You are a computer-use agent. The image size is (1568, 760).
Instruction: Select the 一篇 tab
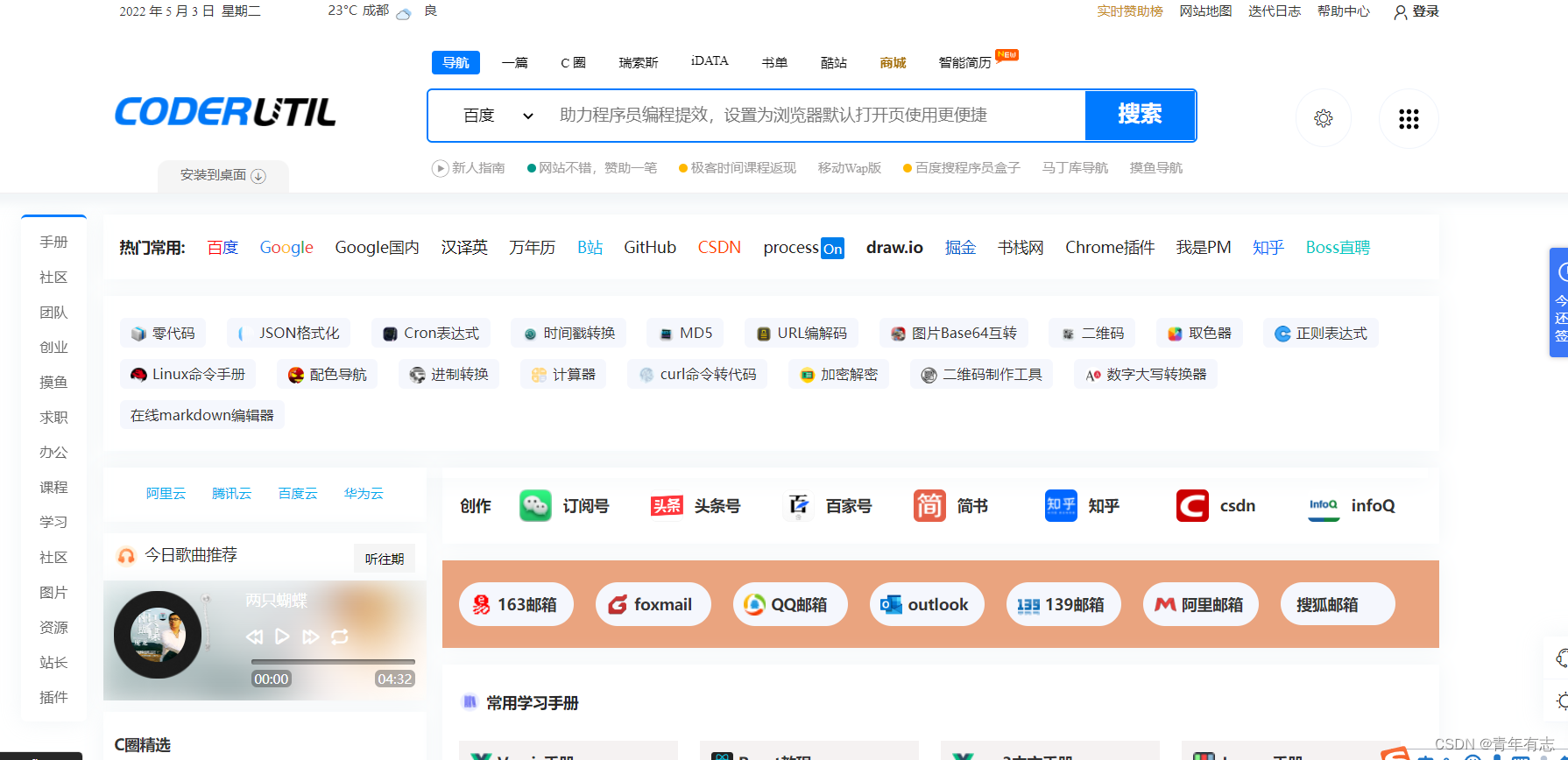point(515,62)
